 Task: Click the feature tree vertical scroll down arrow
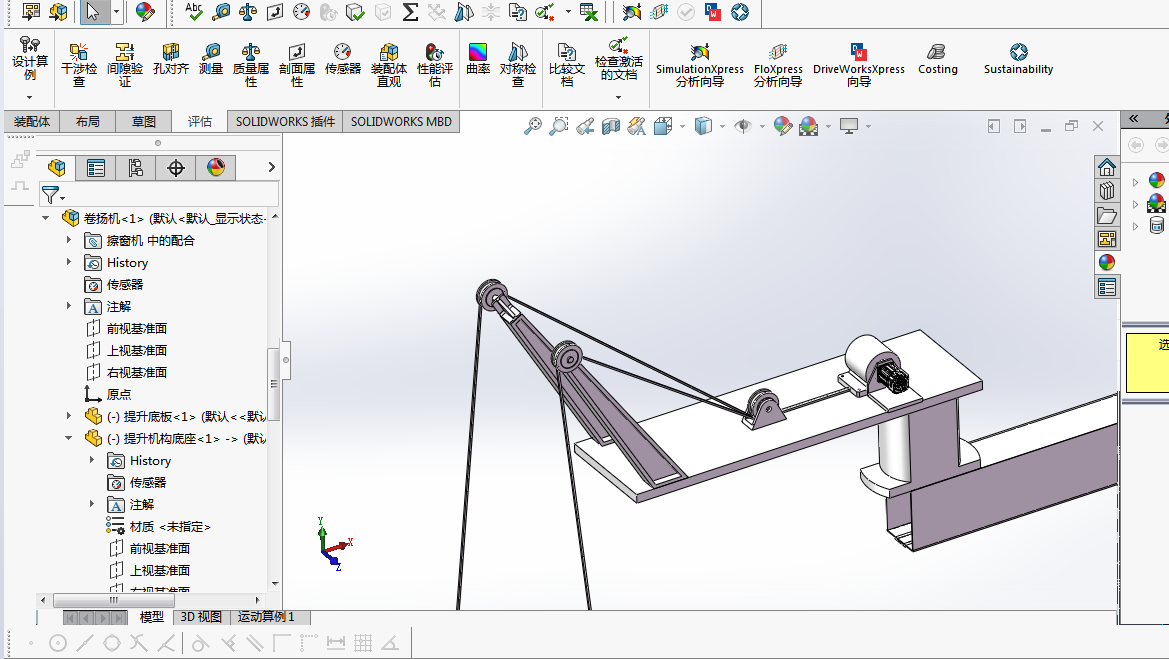tap(275, 584)
